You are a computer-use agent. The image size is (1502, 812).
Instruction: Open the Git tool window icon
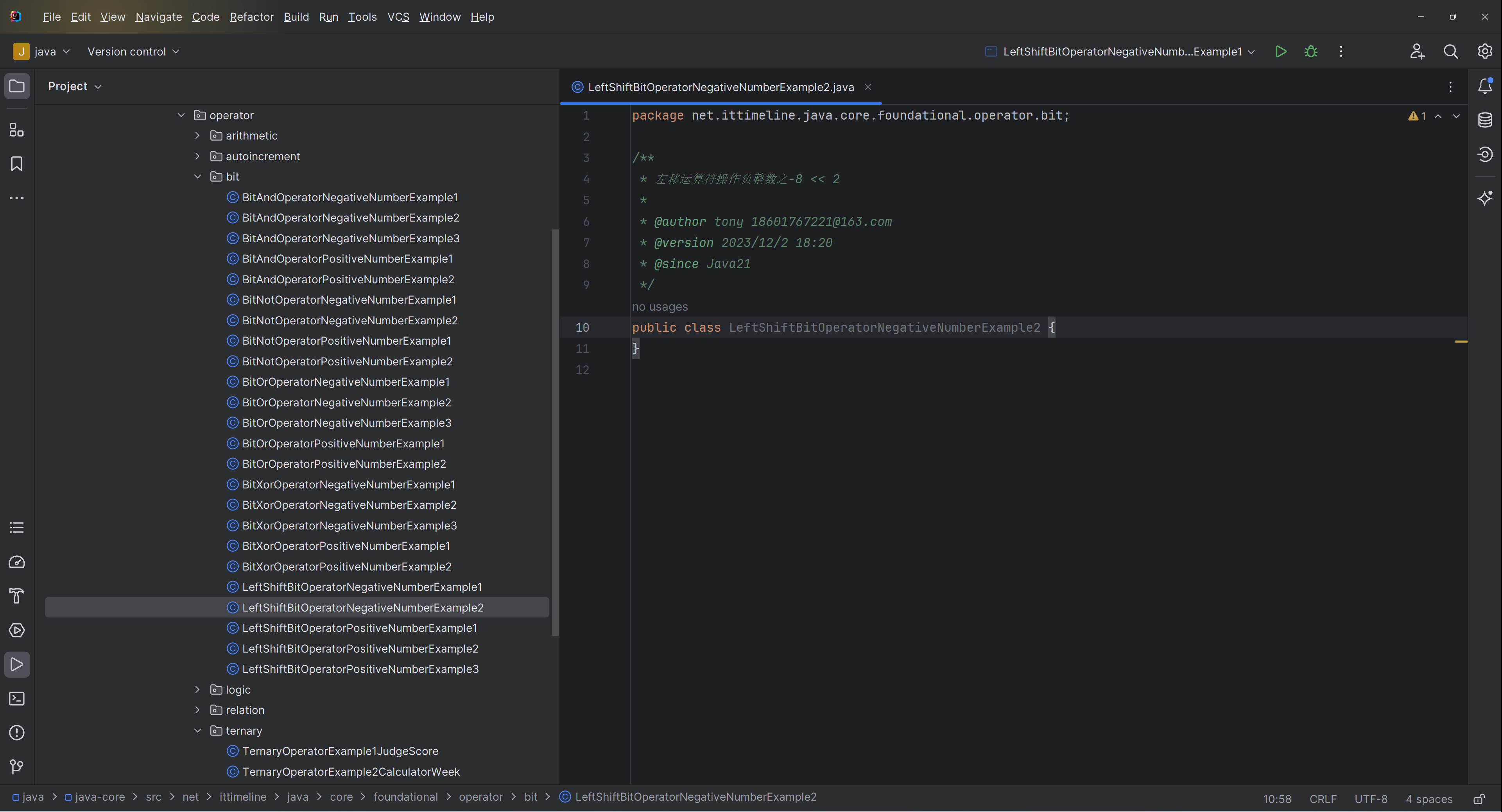pyautogui.click(x=17, y=767)
